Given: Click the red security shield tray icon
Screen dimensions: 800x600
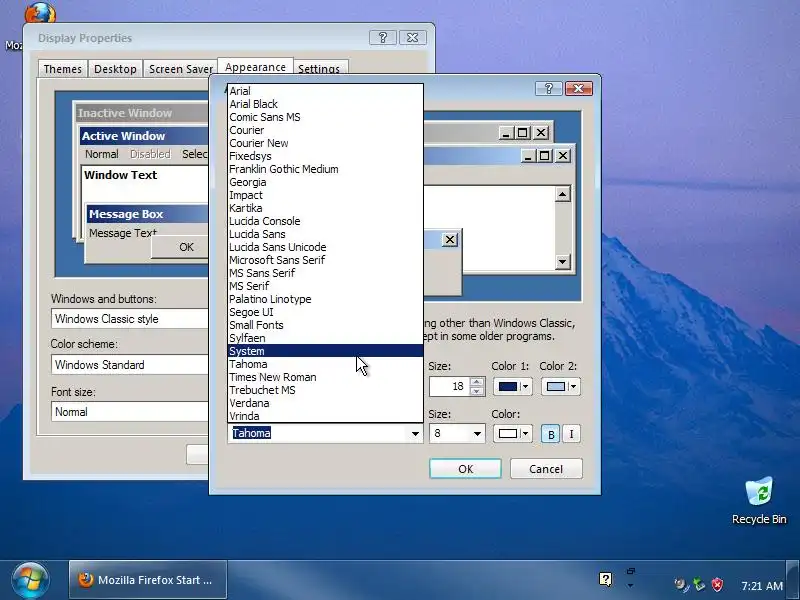Looking at the screenshot, I should 717,584.
